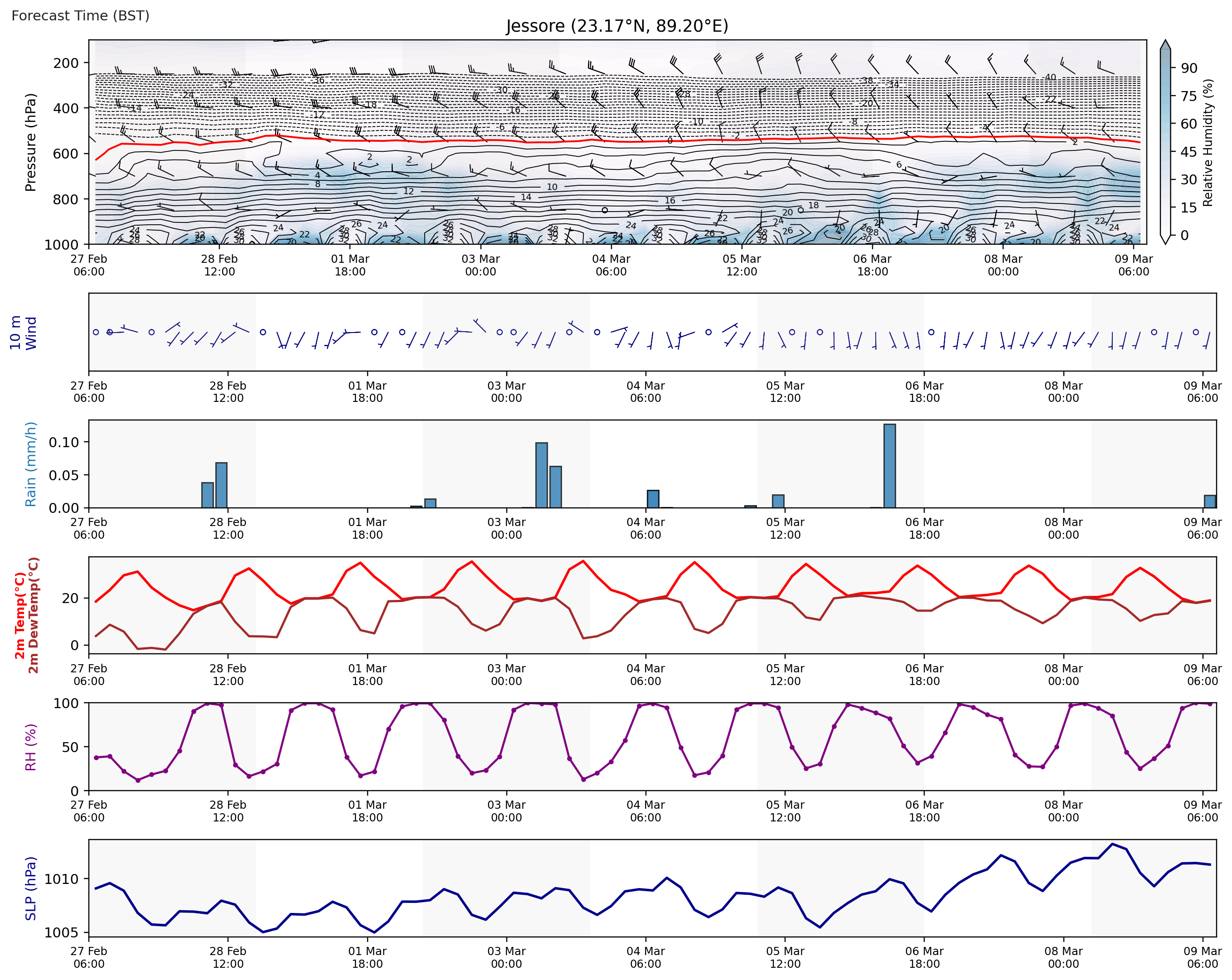Click the tallest rain bar near 06 Mar
The height and width of the screenshot is (980, 1232).
[889, 465]
